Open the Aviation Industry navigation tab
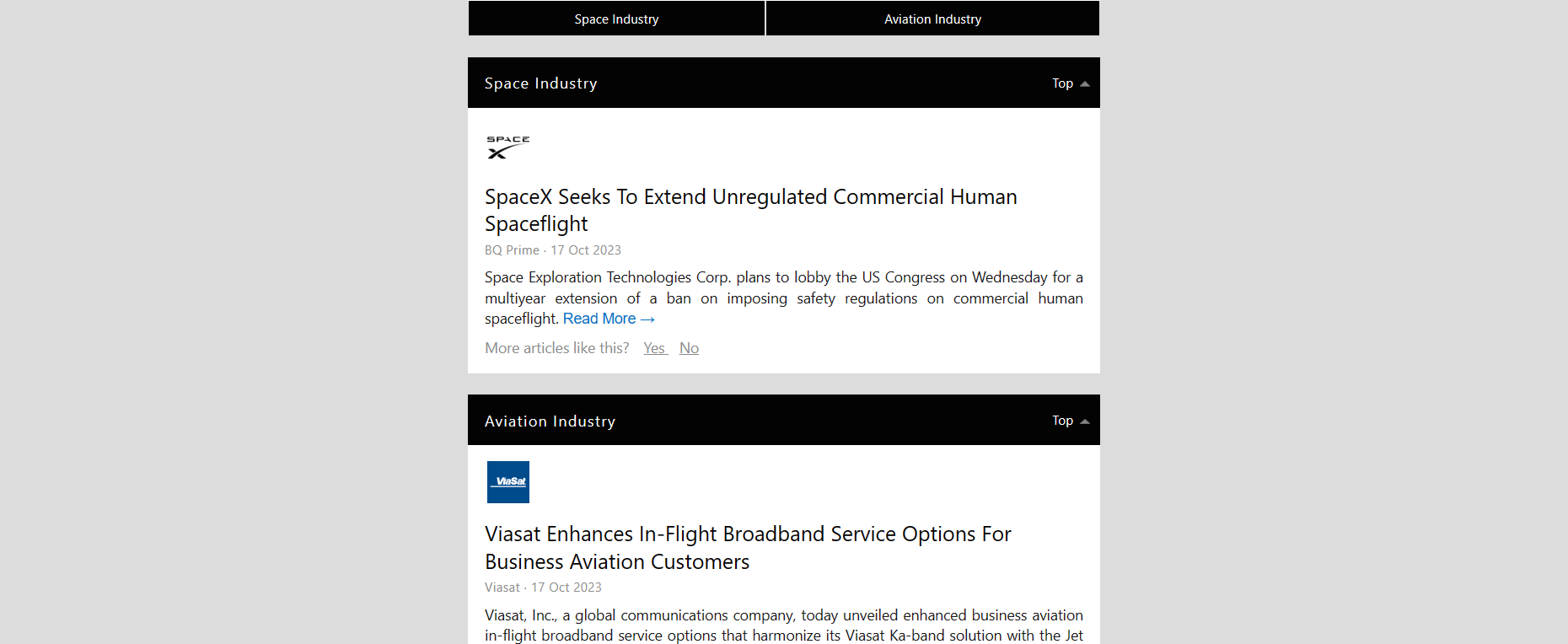 pos(932,19)
